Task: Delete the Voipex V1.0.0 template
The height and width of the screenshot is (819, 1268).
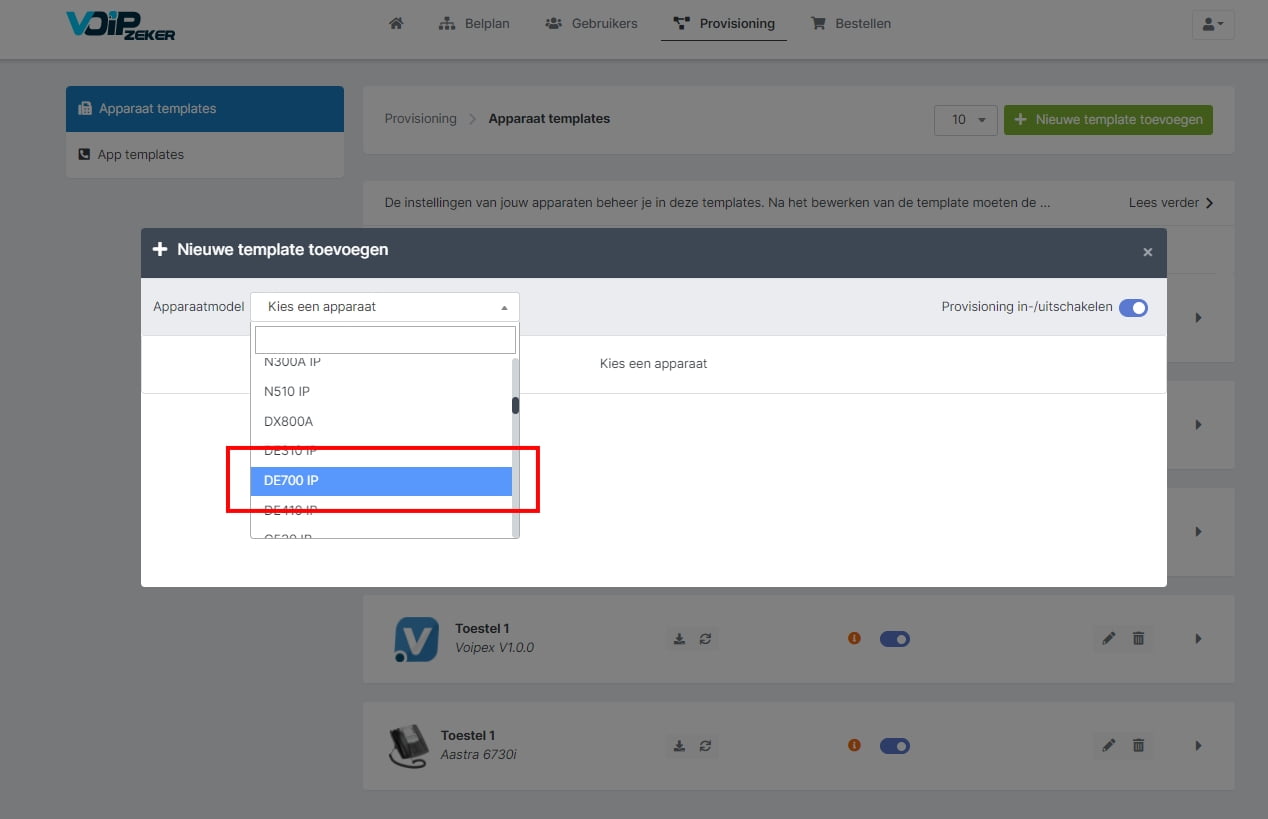Action: coord(1138,638)
